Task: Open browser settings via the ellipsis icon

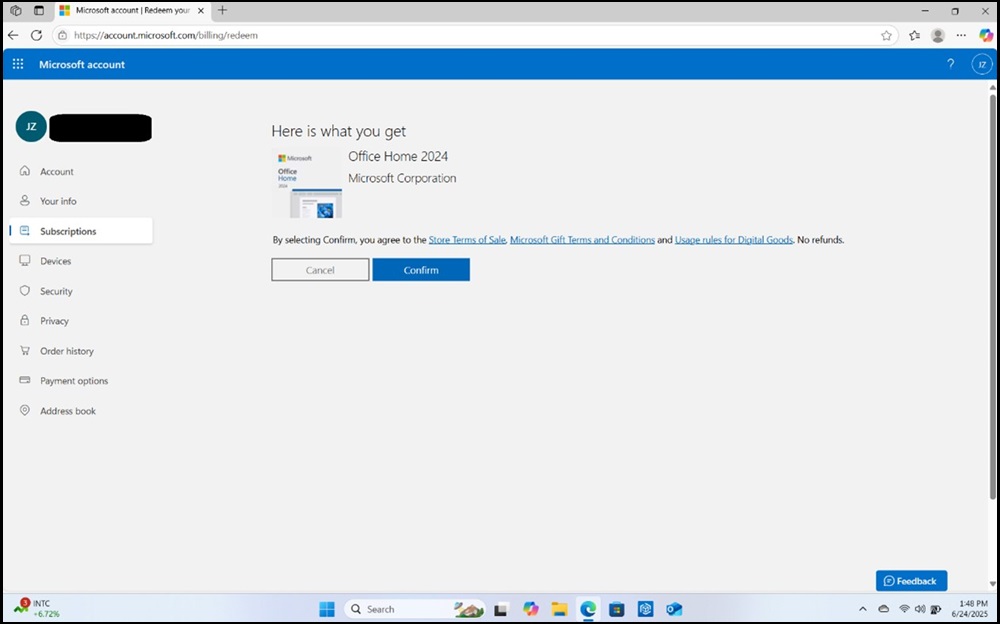Action: point(960,35)
